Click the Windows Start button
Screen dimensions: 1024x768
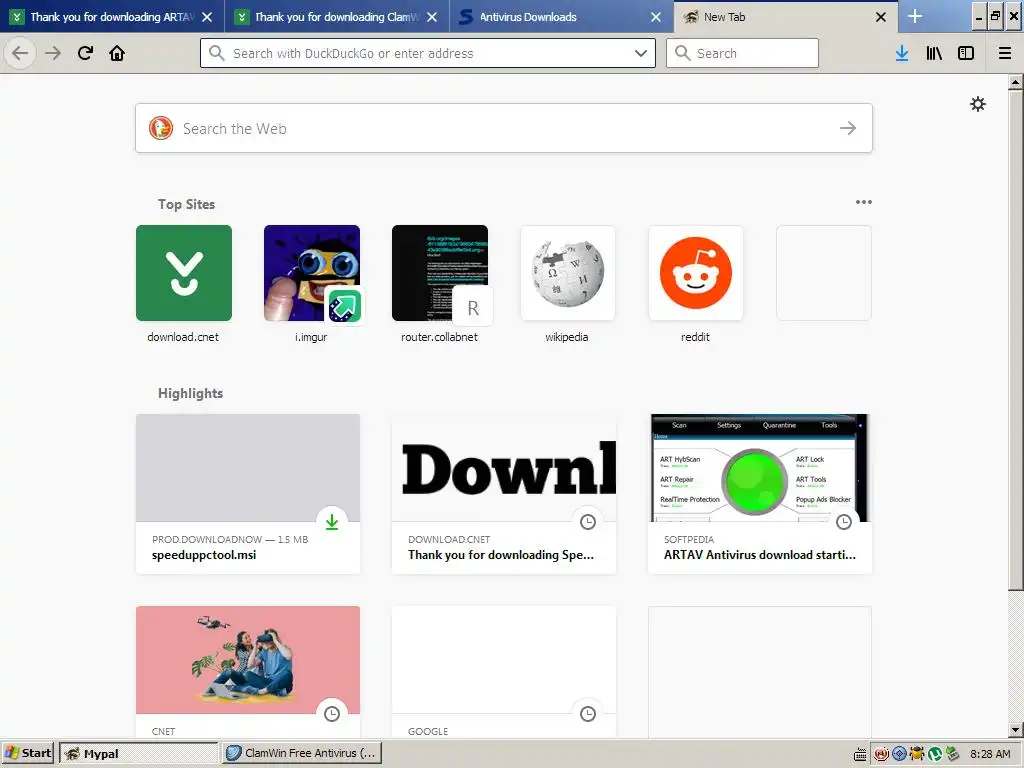coord(29,753)
